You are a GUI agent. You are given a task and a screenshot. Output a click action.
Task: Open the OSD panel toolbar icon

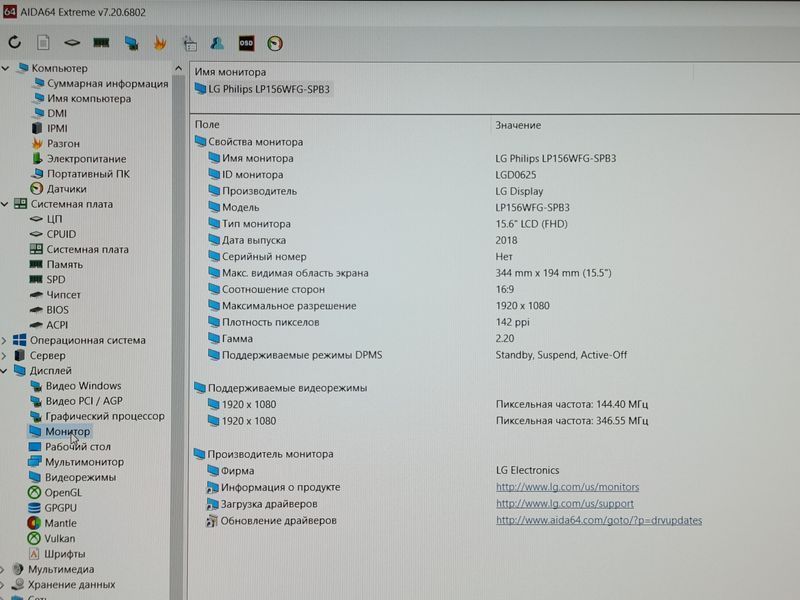point(246,43)
